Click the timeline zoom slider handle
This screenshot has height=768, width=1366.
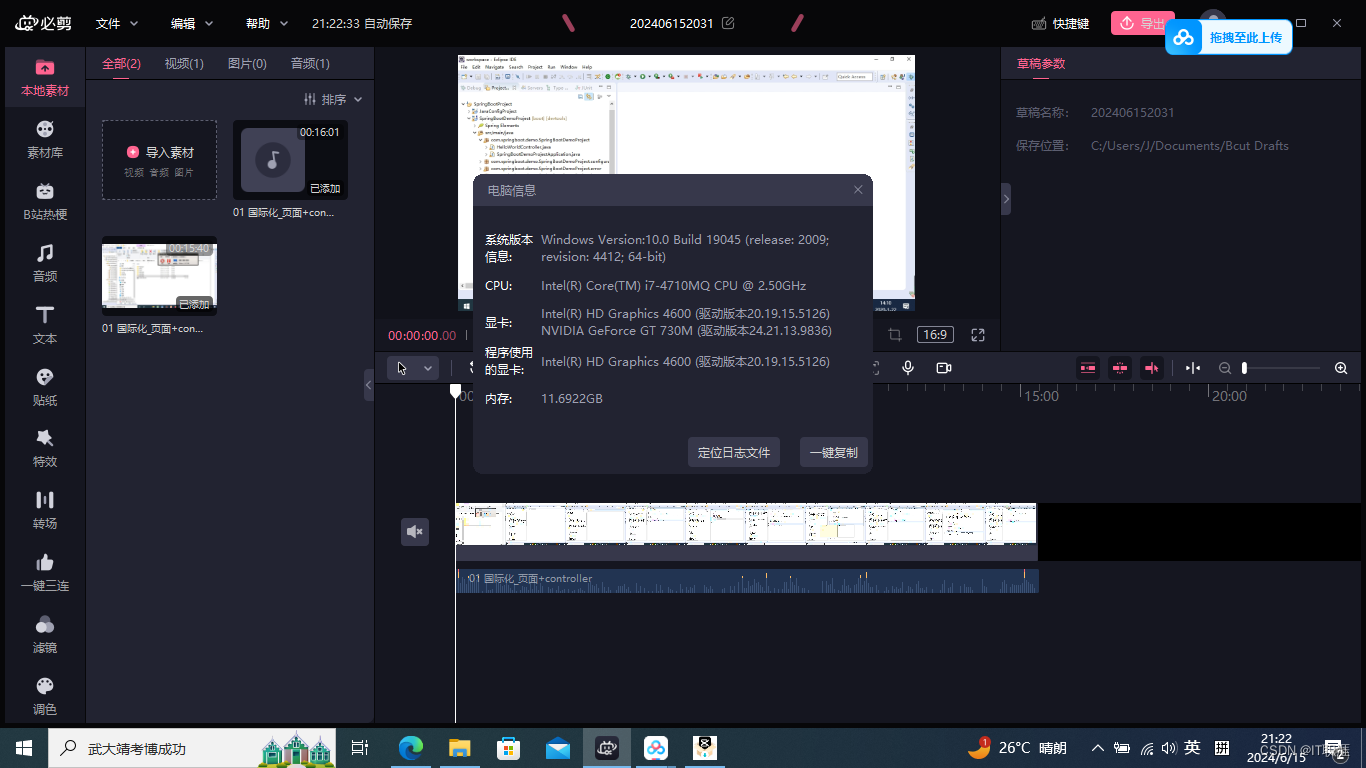[x=1244, y=368]
